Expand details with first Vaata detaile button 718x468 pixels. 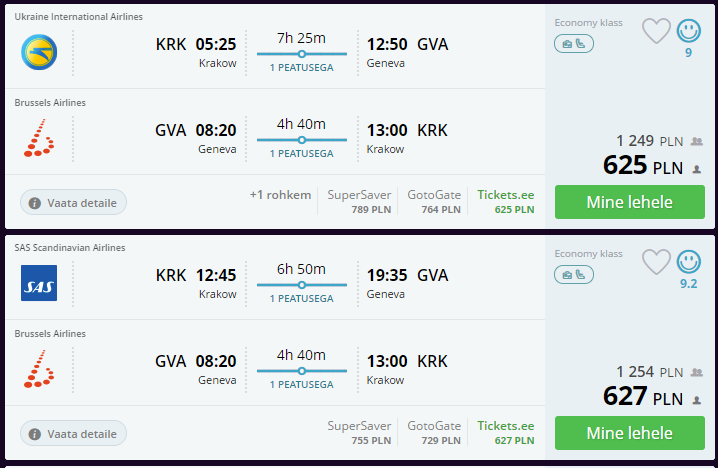(73, 202)
